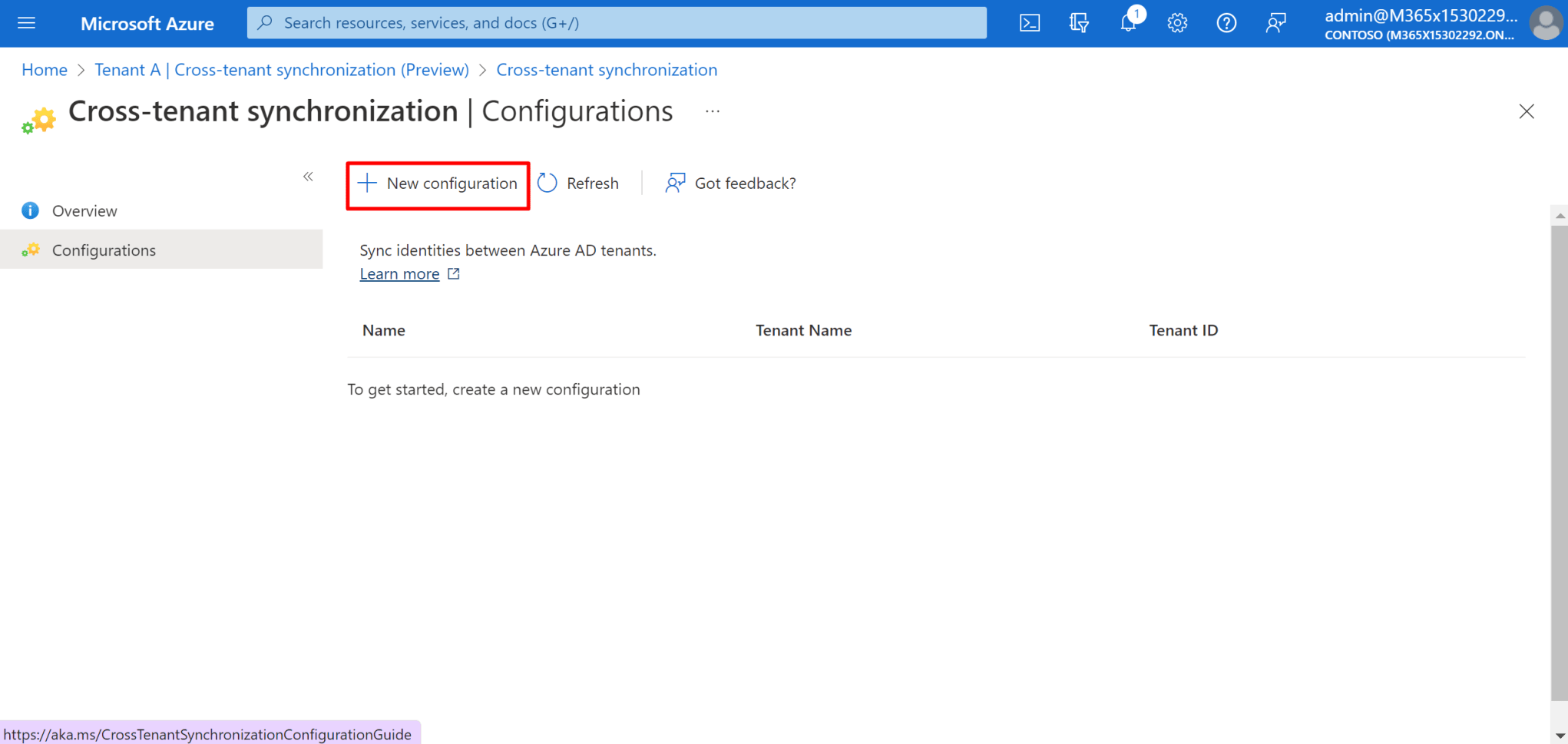Collapse the left menu with the chevron
The image size is (1568, 744).
[308, 176]
